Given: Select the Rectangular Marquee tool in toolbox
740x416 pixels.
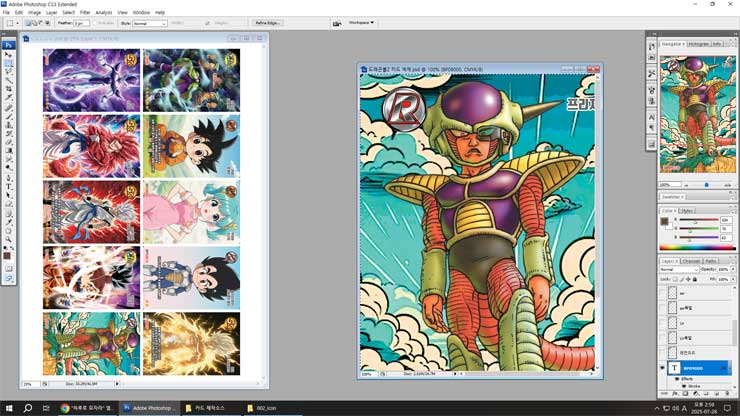Looking at the screenshot, I should tap(8, 63).
